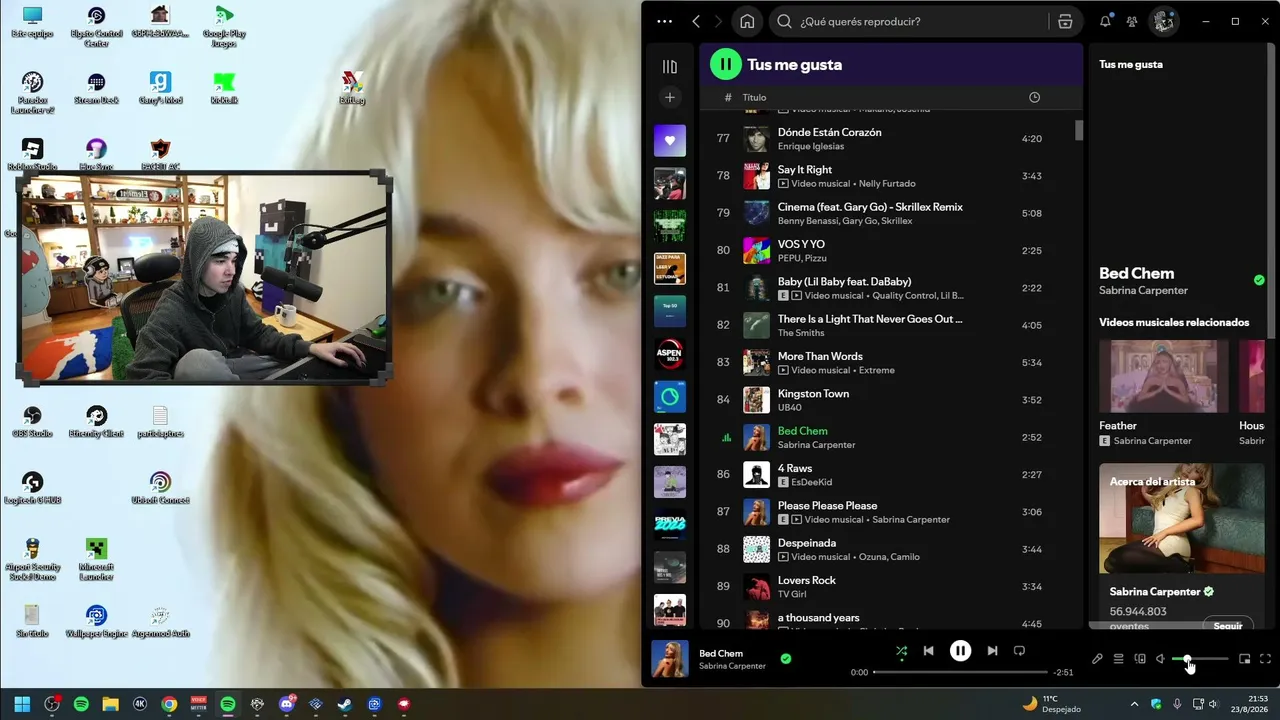The width and height of the screenshot is (1280, 720).
Task: Open the lyrics microphone icon
Action: 1097,659
